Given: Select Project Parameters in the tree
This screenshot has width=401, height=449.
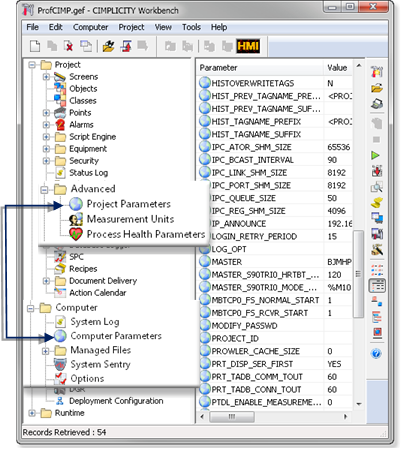Looking at the screenshot, I should [128, 204].
